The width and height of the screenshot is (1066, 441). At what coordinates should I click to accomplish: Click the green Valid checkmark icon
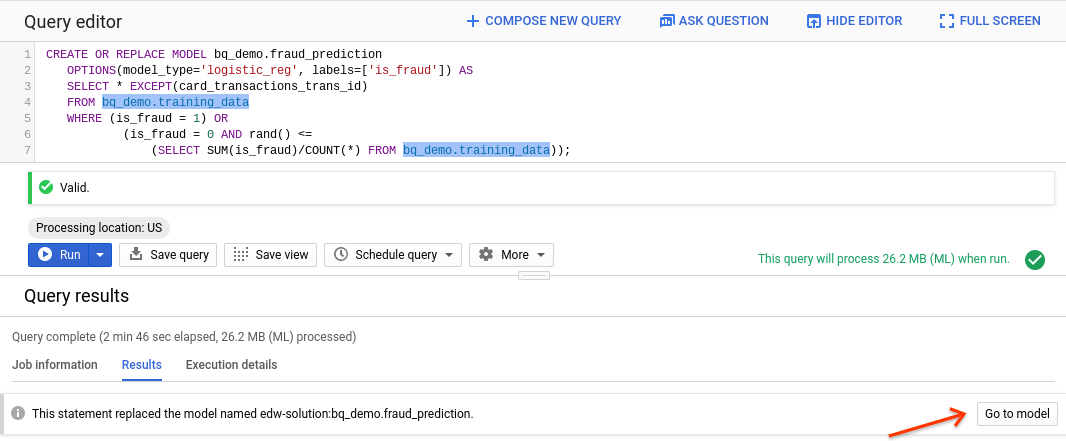click(x=45, y=187)
